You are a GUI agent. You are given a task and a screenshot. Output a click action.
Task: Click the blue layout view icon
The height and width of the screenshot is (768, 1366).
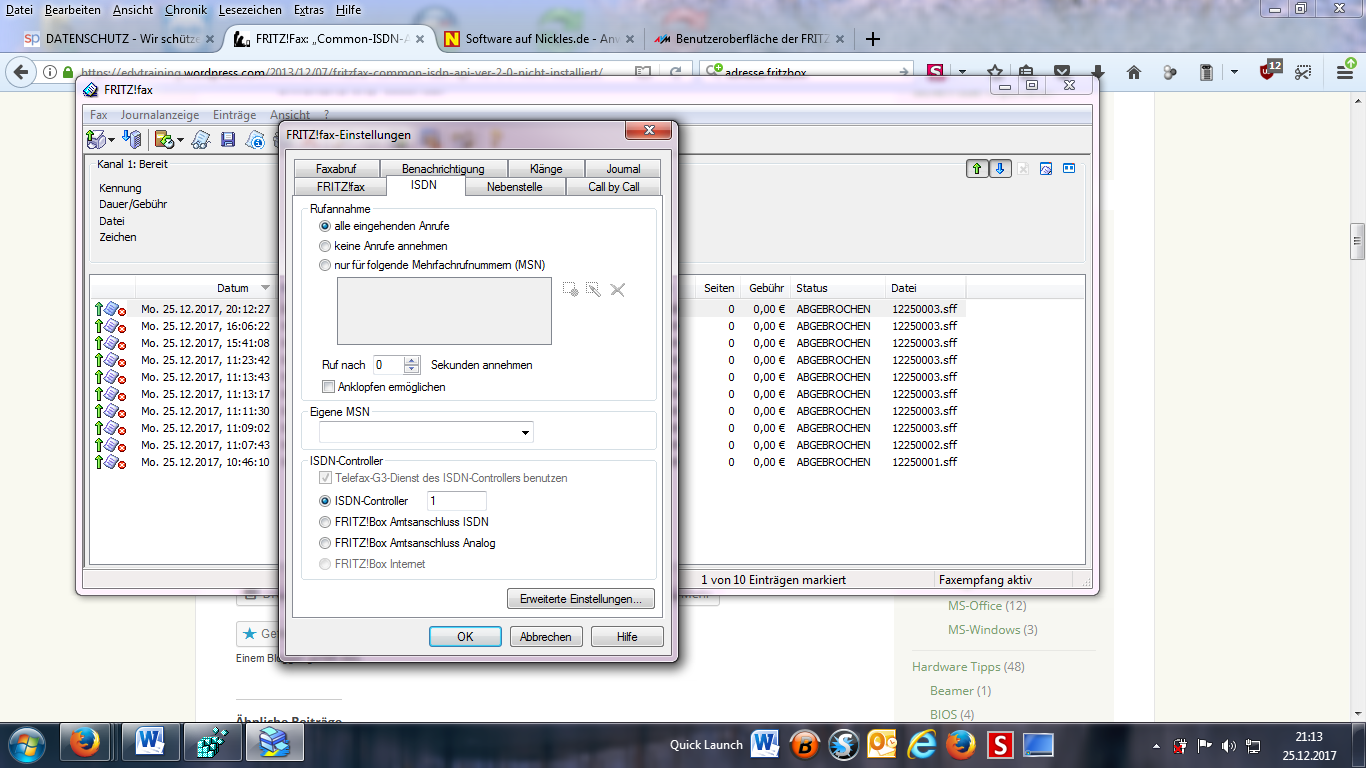[x=1069, y=168]
